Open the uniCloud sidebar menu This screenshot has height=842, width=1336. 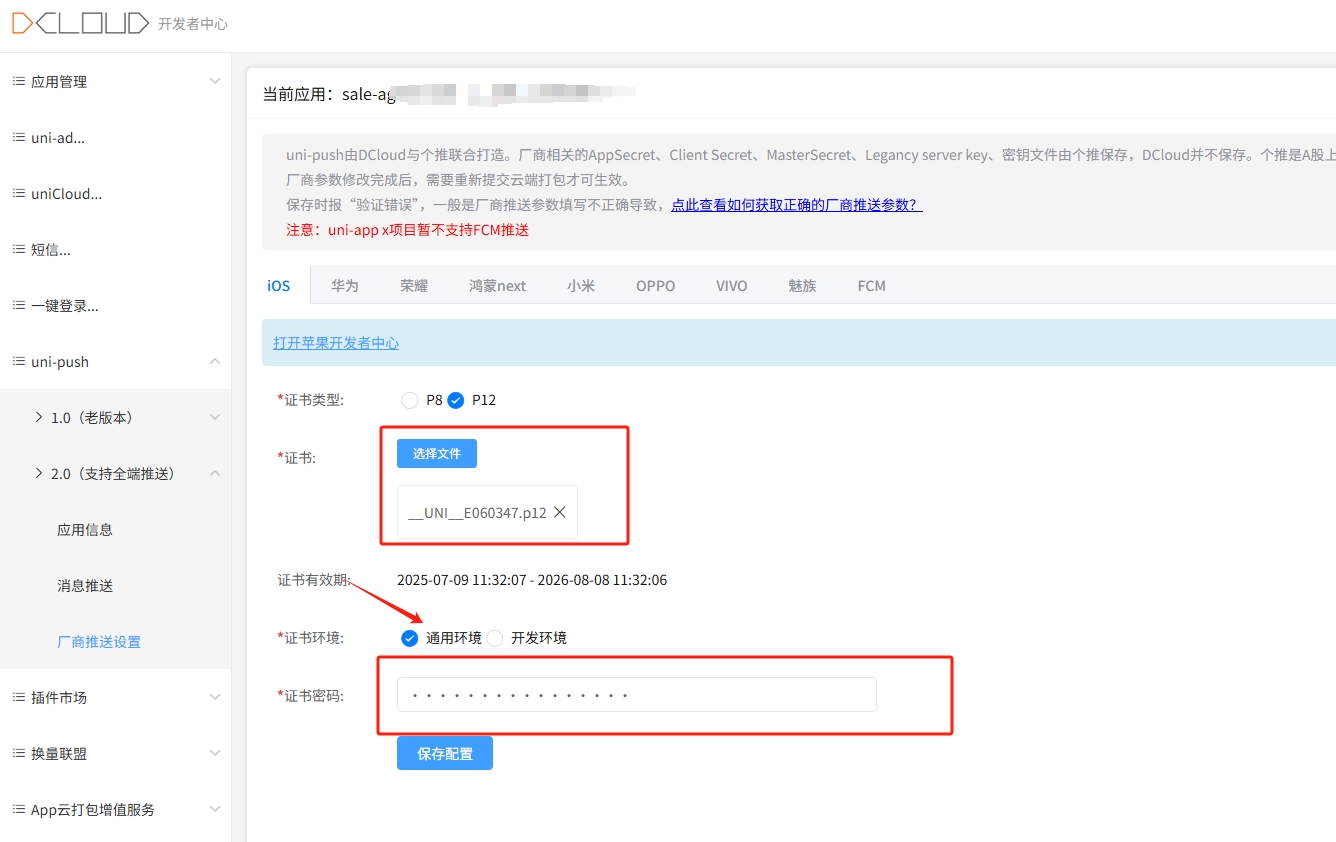(115, 193)
